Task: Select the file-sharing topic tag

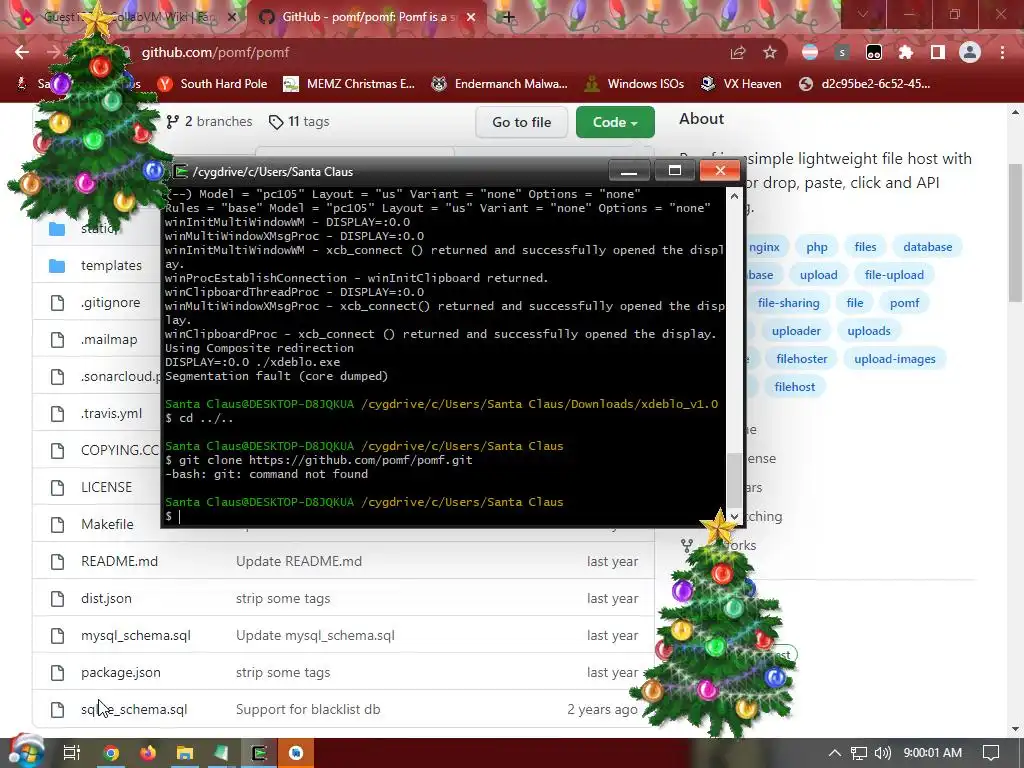Action: (788, 303)
